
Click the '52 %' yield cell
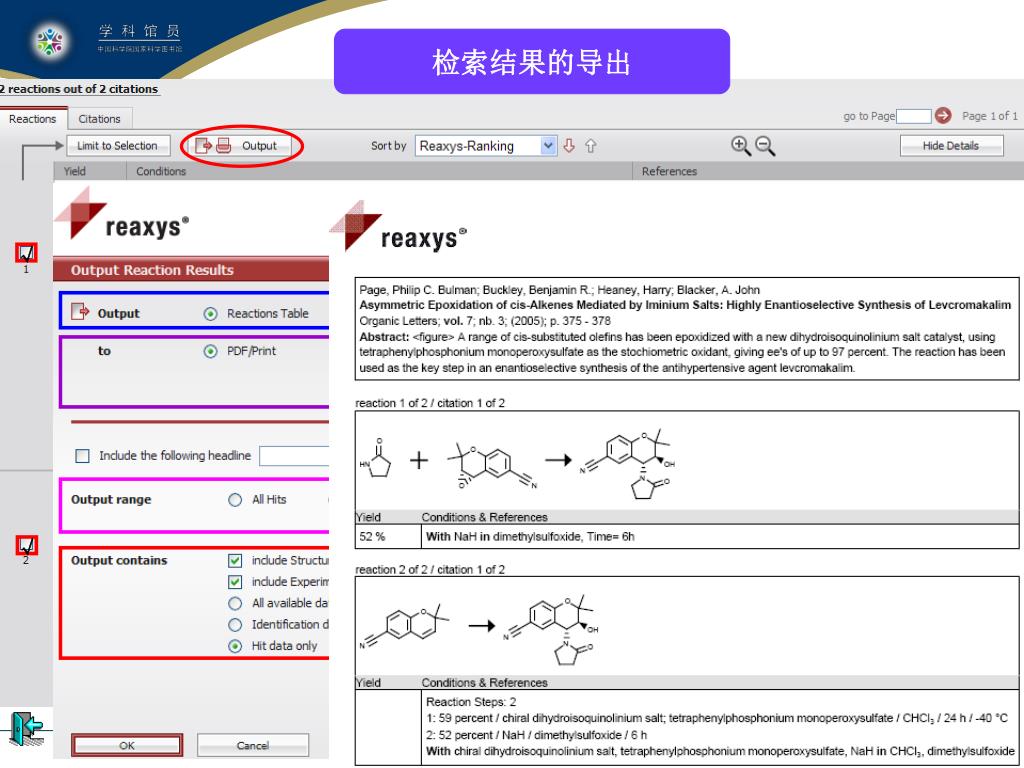[x=372, y=537]
